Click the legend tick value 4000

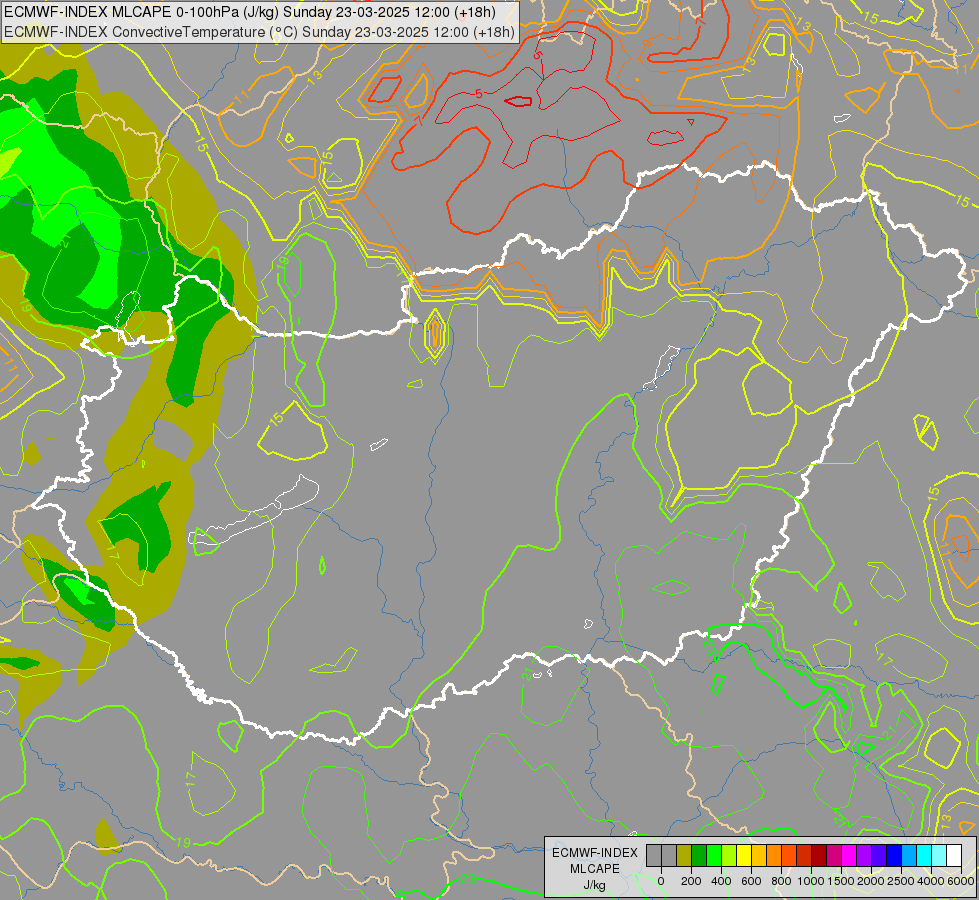pos(931,881)
